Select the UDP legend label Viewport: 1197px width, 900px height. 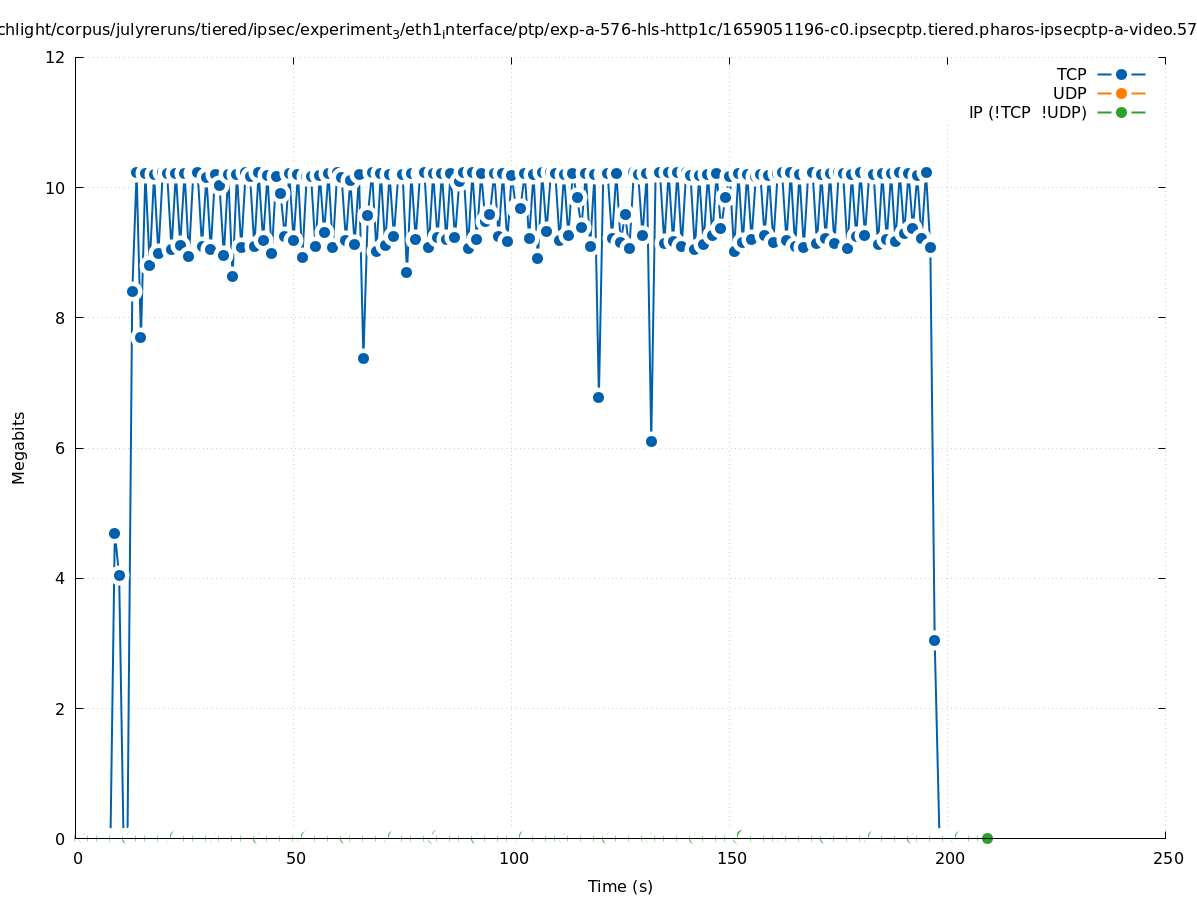(x=1069, y=93)
